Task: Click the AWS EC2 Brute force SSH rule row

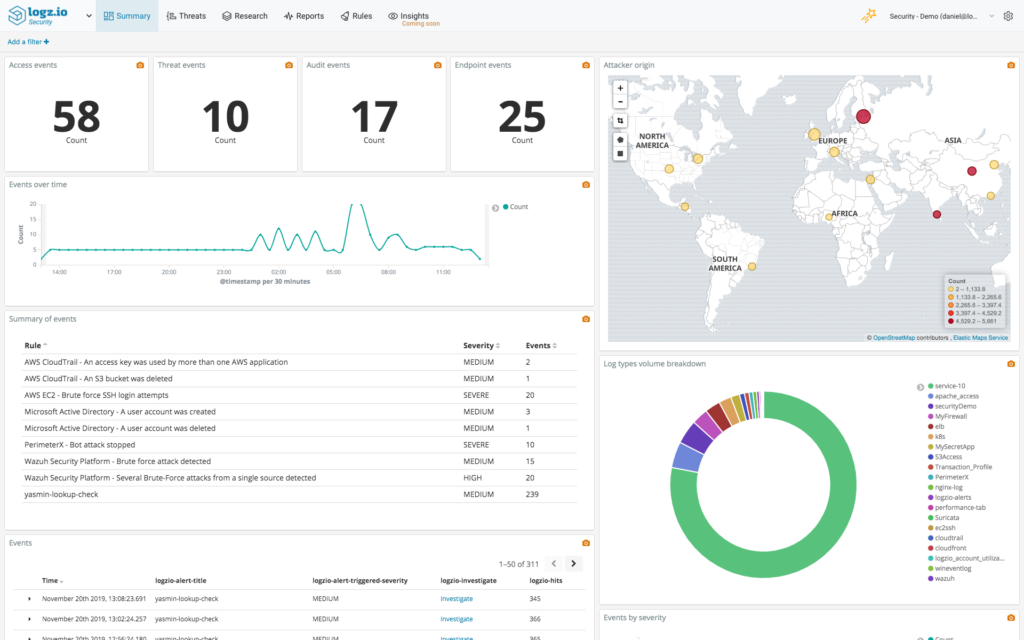Action: [300, 395]
